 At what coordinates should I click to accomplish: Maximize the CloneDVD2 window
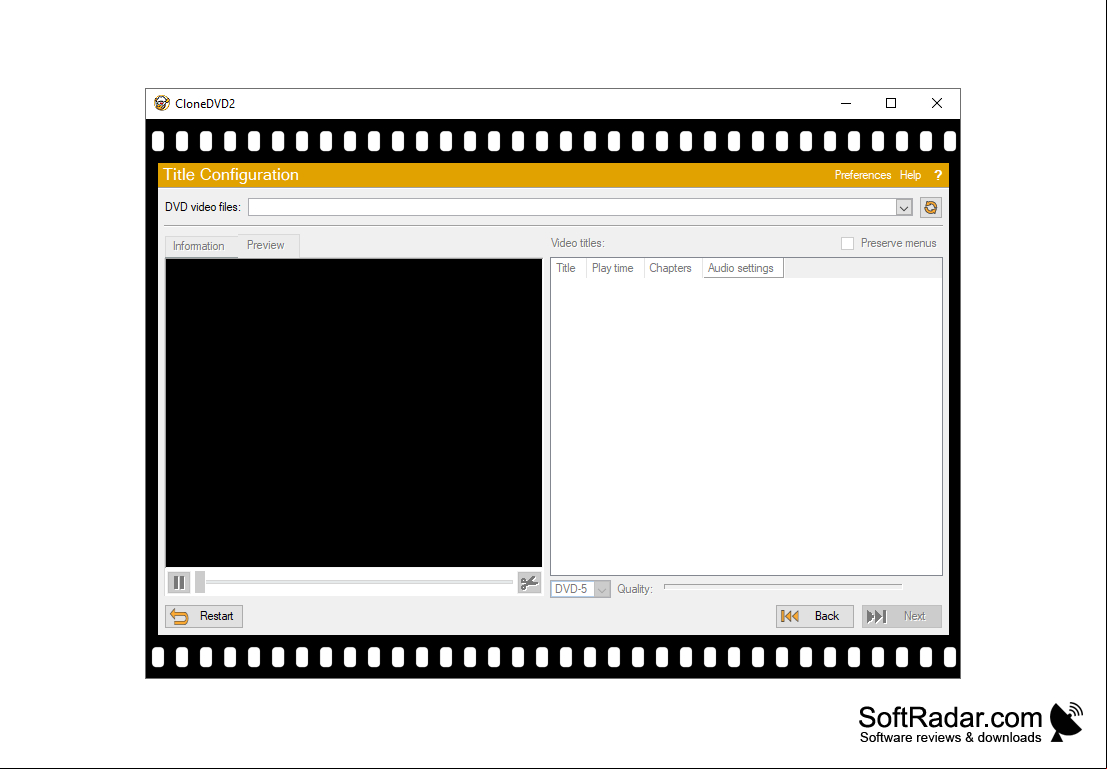[891, 103]
